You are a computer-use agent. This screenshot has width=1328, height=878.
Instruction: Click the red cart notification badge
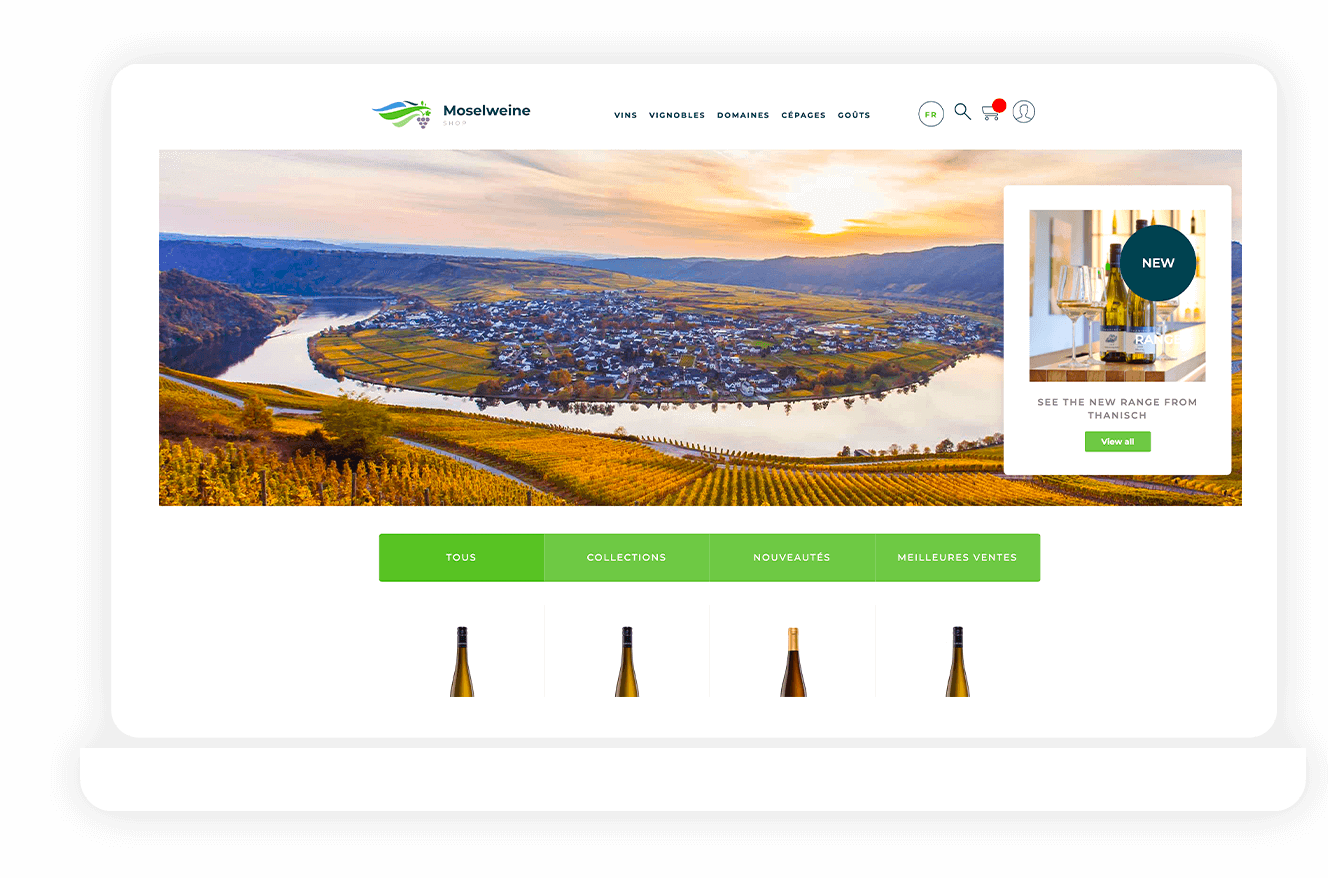tap(999, 105)
